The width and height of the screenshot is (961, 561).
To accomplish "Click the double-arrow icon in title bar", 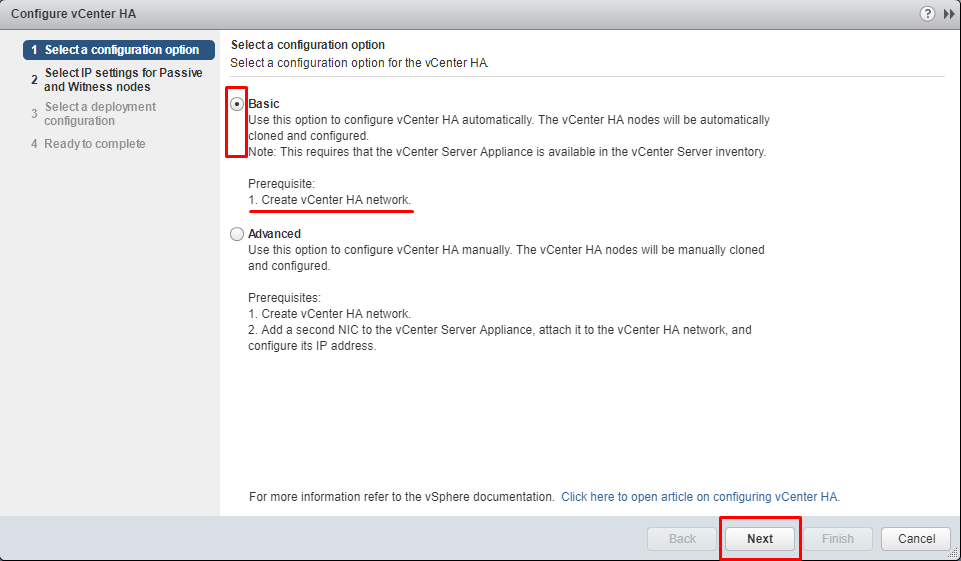I will (x=949, y=14).
